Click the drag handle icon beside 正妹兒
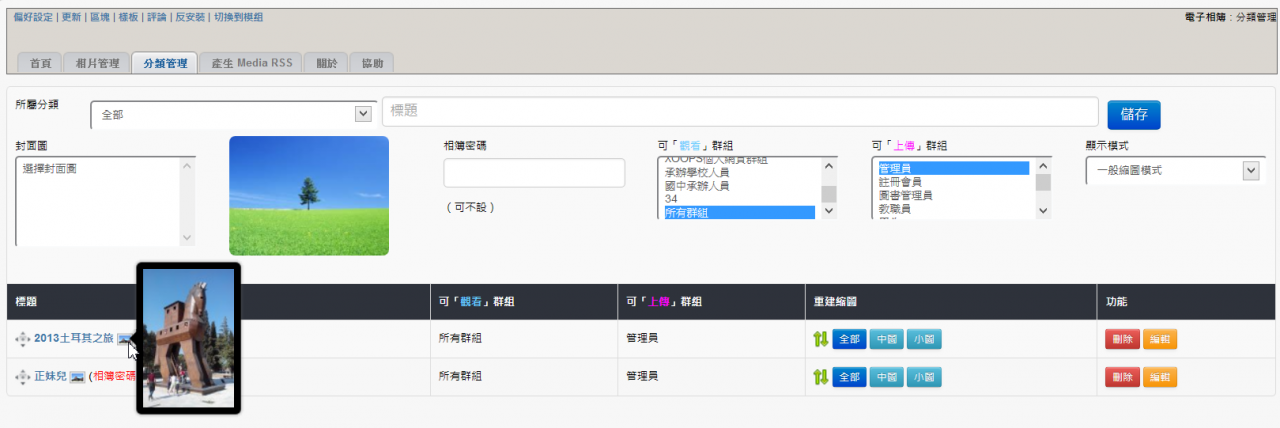 (22, 377)
